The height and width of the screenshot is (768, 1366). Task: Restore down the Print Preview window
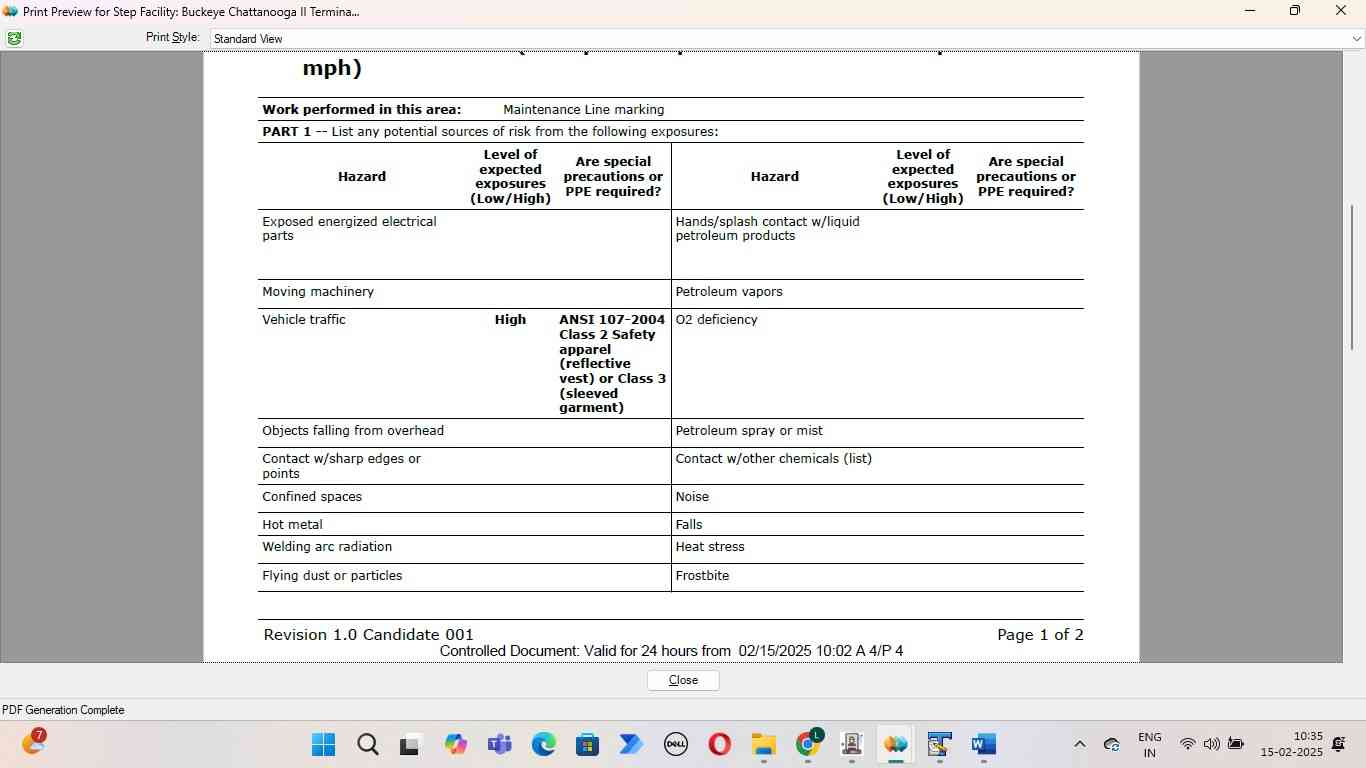click(1295, 11)
